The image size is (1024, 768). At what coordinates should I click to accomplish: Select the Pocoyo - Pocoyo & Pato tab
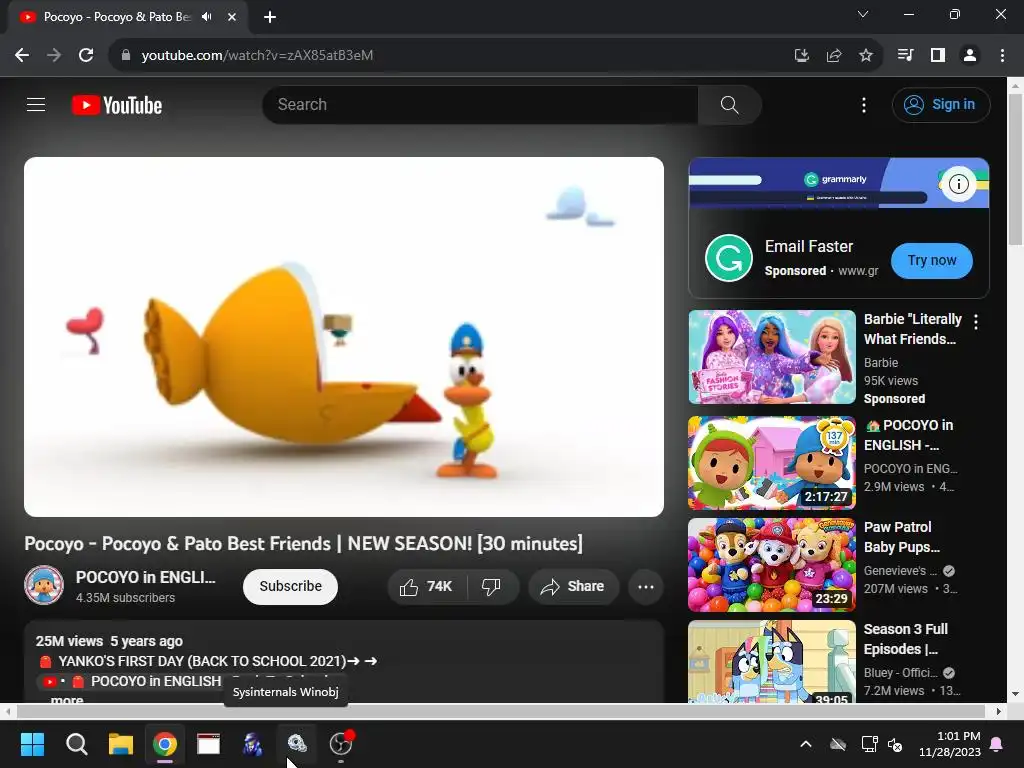(116, 17)
